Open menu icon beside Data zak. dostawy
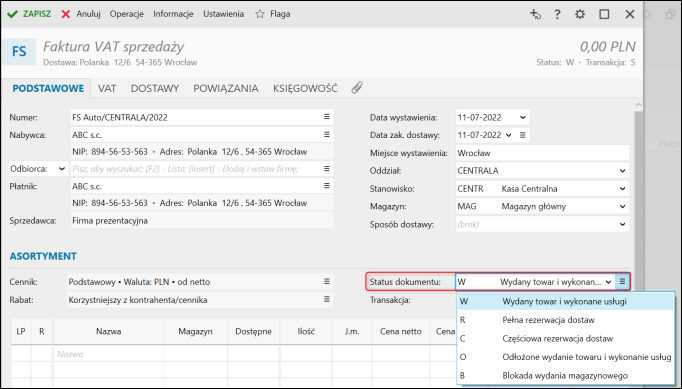The height and width of the screenshot is (389, 682). pos(523,135)
